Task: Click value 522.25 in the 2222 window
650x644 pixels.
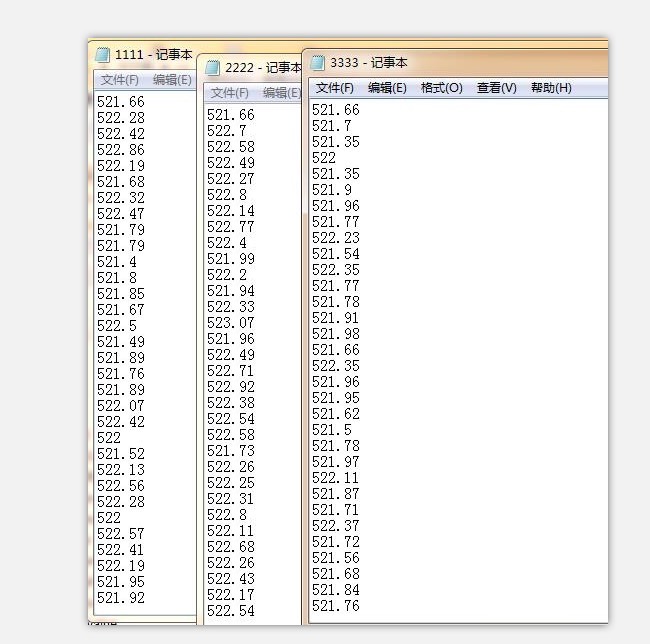Action: 230,483
